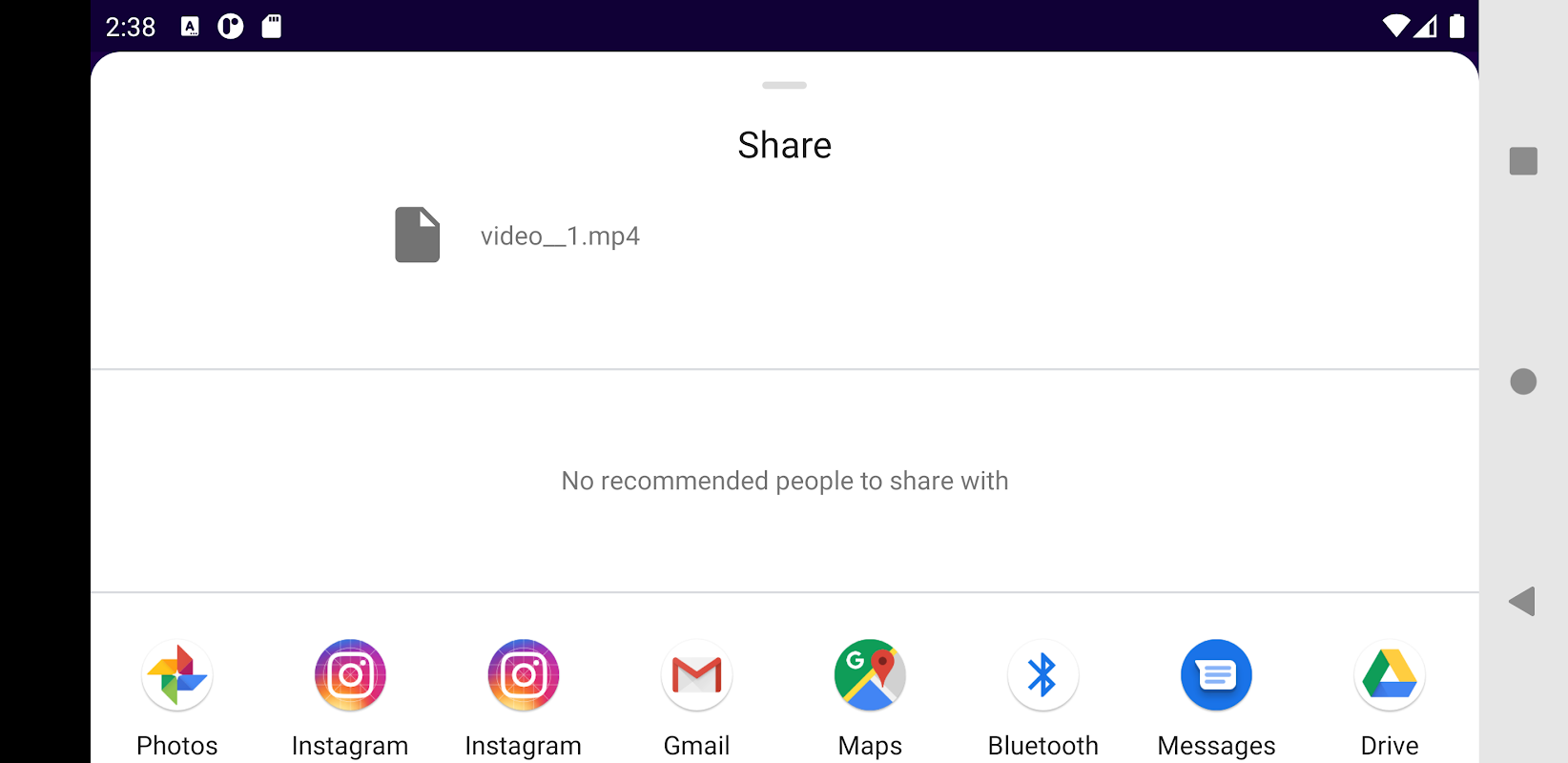Viewport: 1568px width, 763px height.
Task: Share the file through Gmail icon
Action: pos(697,675)
